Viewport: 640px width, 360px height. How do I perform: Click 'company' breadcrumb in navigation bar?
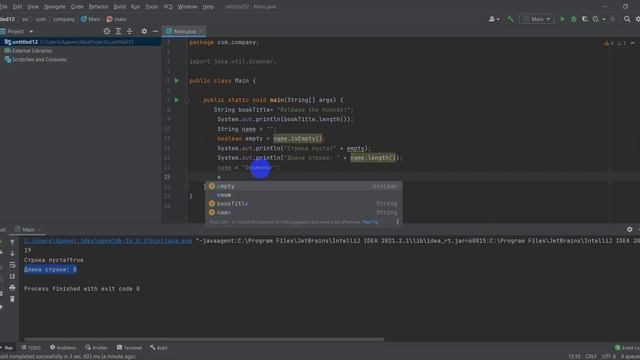coord(64,19)
